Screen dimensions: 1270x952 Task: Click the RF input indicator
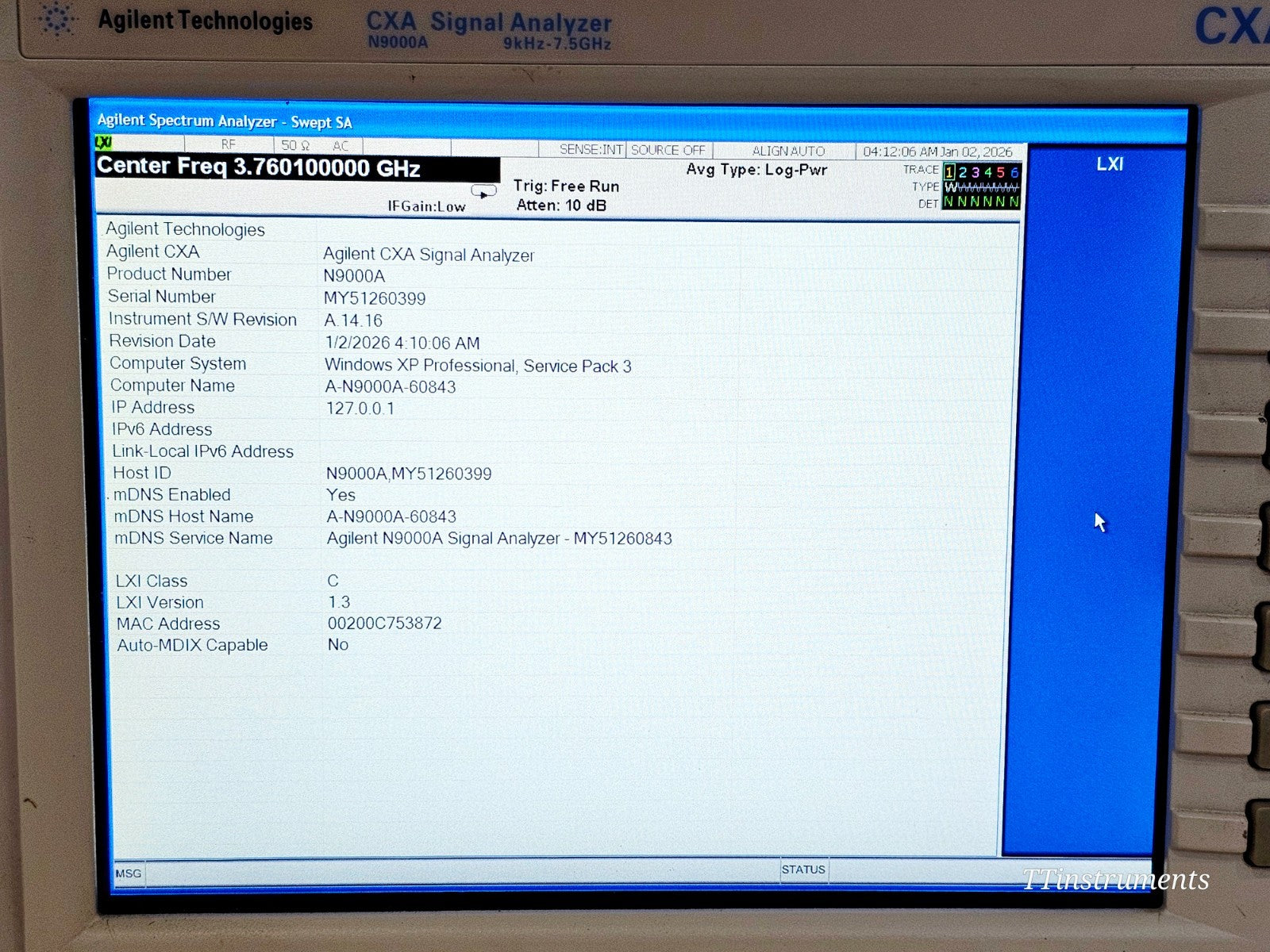tap(229, 145)
